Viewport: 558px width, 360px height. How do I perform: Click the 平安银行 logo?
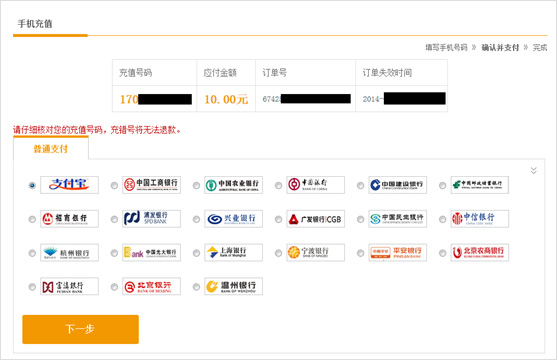(398, 253)
